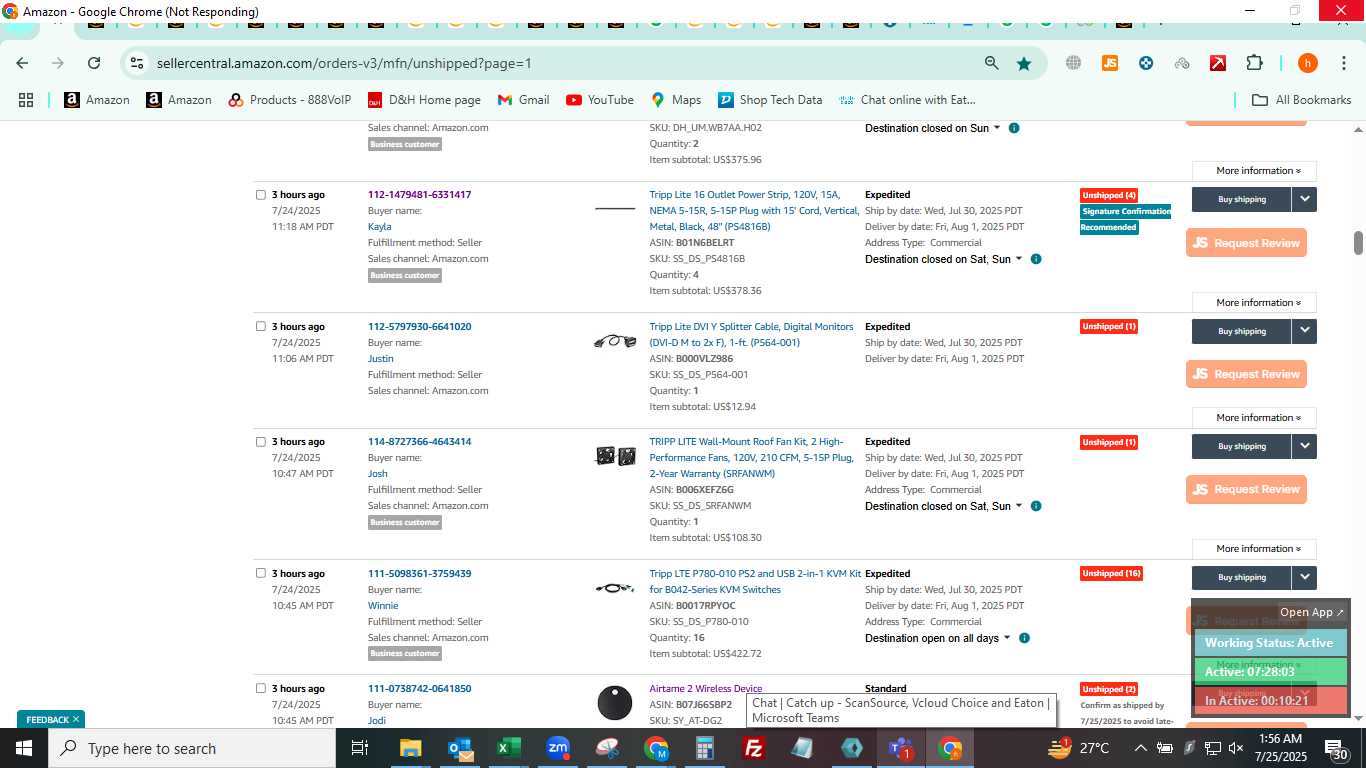Screen dimensions: 1366x768
Task: Click the Roof Fan Kit product thumbnail
Action: point(615,456)
